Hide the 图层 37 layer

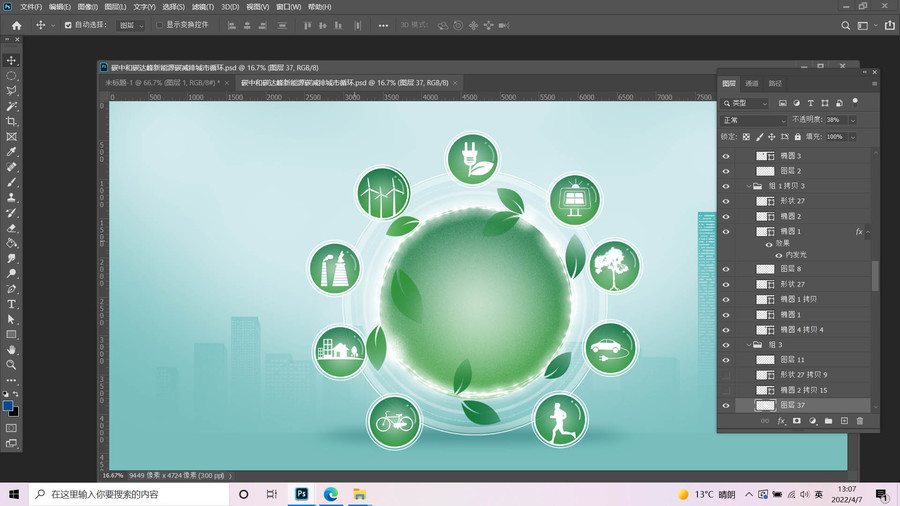click(x=726, y=406)
